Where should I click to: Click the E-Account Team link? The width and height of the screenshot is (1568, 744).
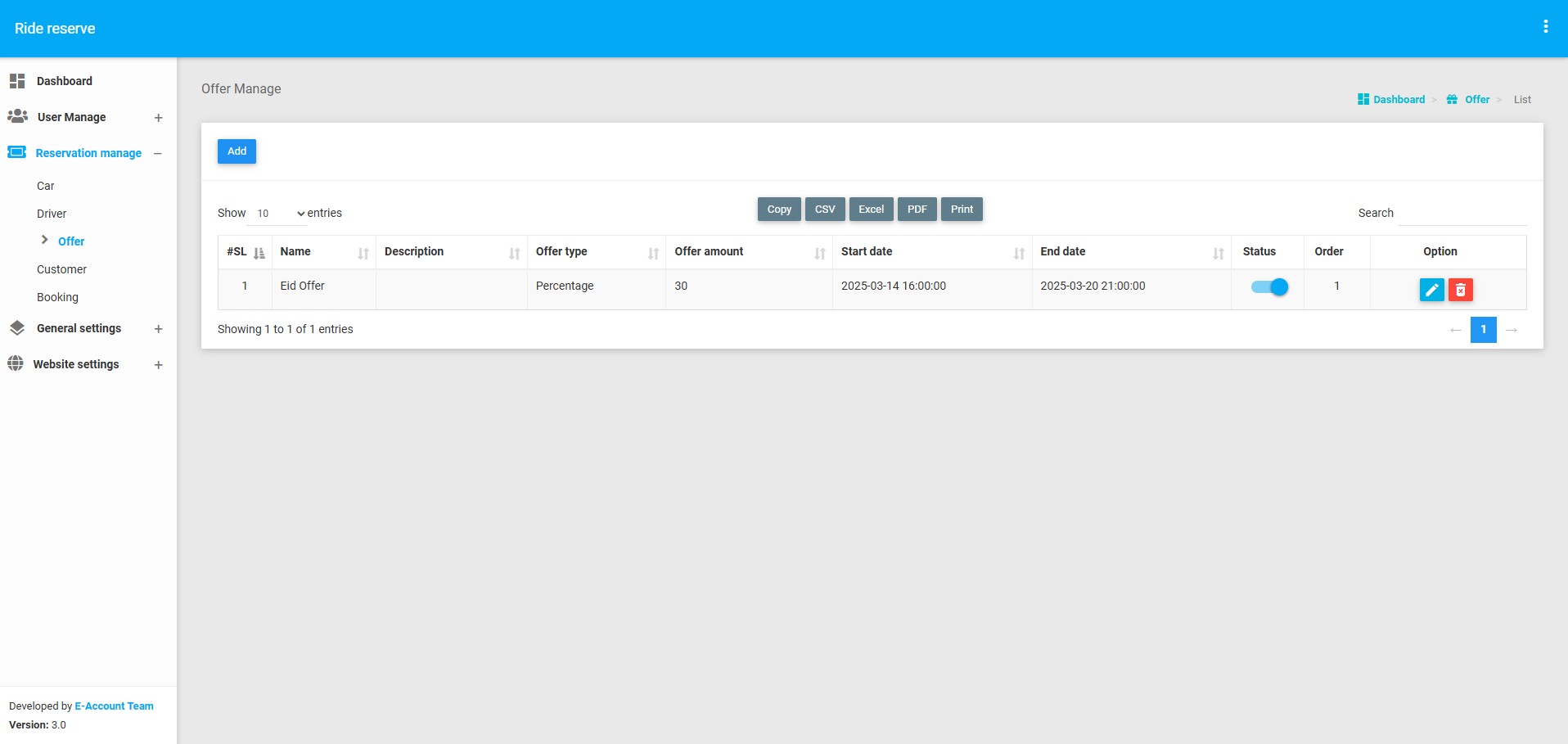(x=114, y=706)
